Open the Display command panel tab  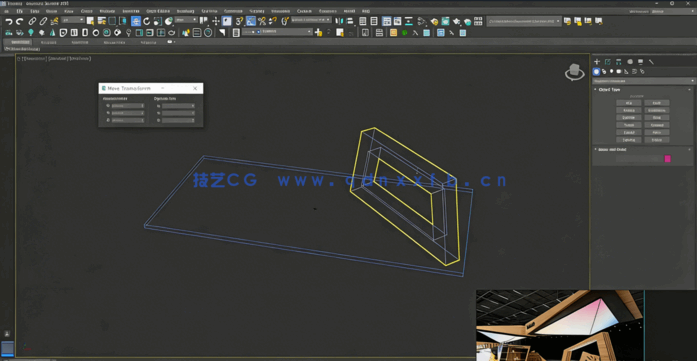point(641,62)
